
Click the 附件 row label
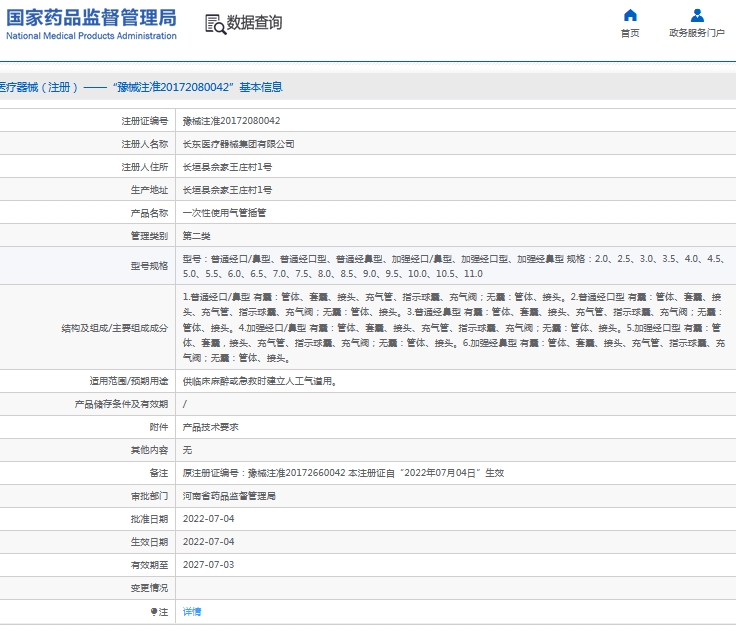click(159, 427)
